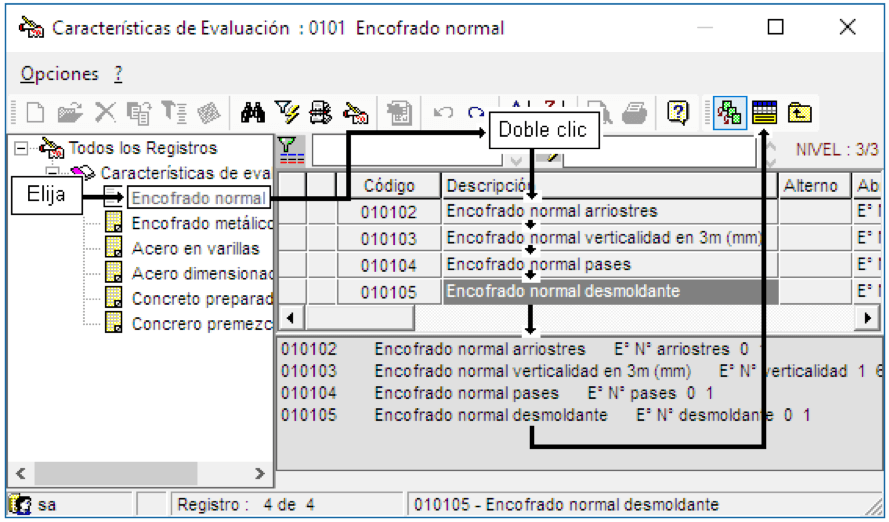Click the help question mark toolbar icon
Image resolution: width=889 pixels, height=522 pixels.
678,113
